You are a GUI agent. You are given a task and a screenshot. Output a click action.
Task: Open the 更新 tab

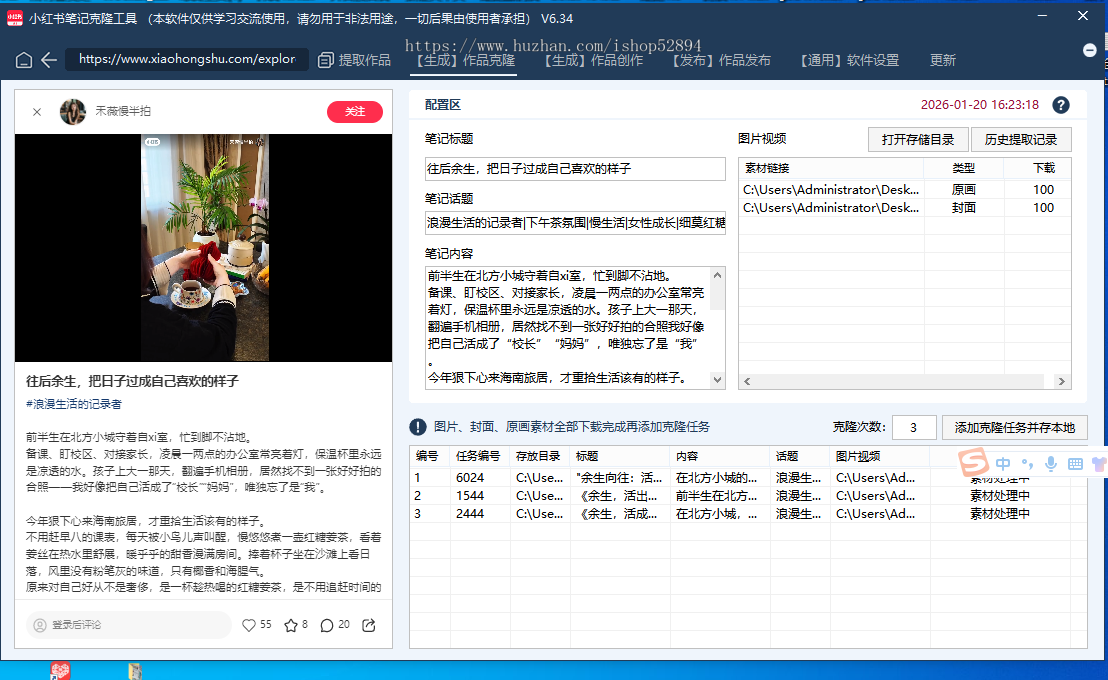943,61
